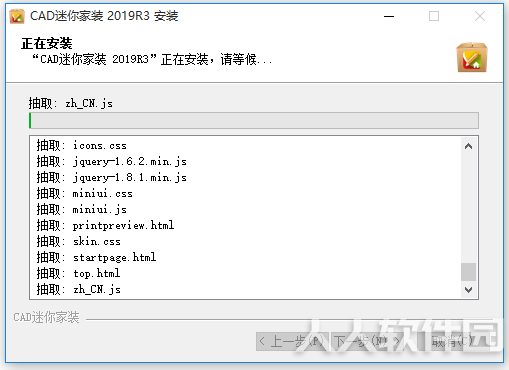The height and width of the screenshot is (370, 509).
Task: Minimize the installer window
Action: pos(389,16)
